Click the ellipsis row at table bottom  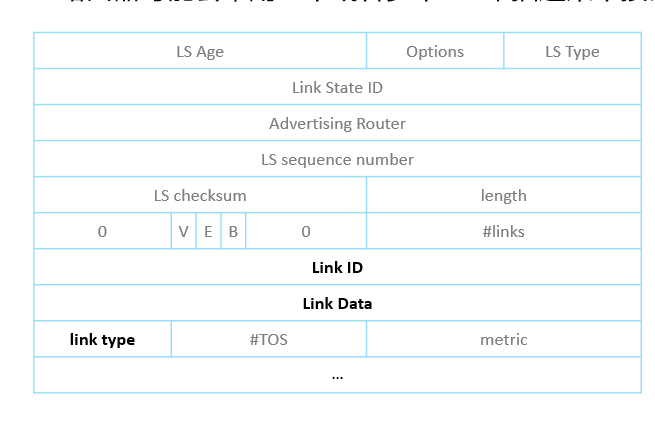pos(338,375)
